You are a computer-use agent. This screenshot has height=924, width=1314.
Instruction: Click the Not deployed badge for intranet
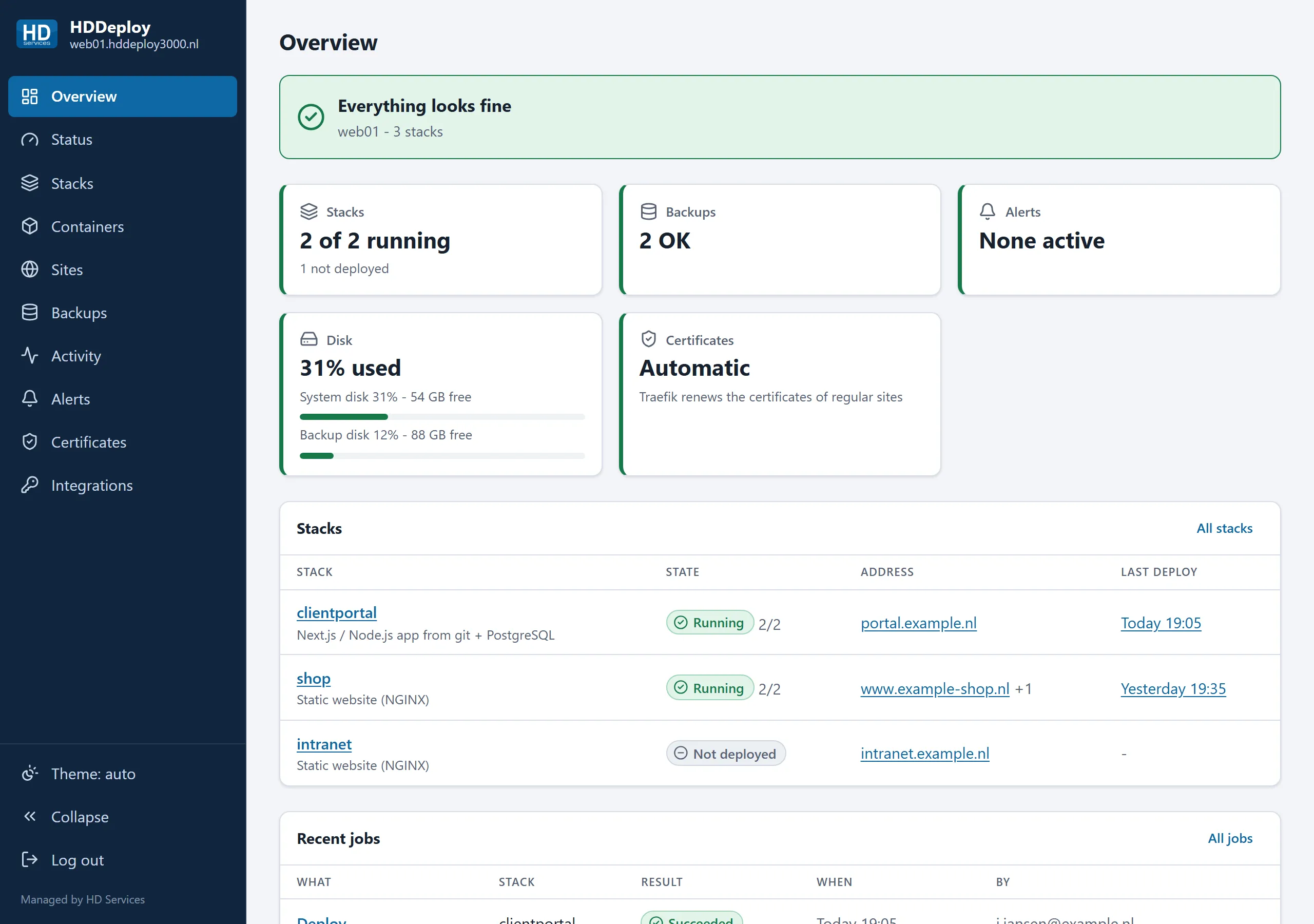tap(726, 754)
